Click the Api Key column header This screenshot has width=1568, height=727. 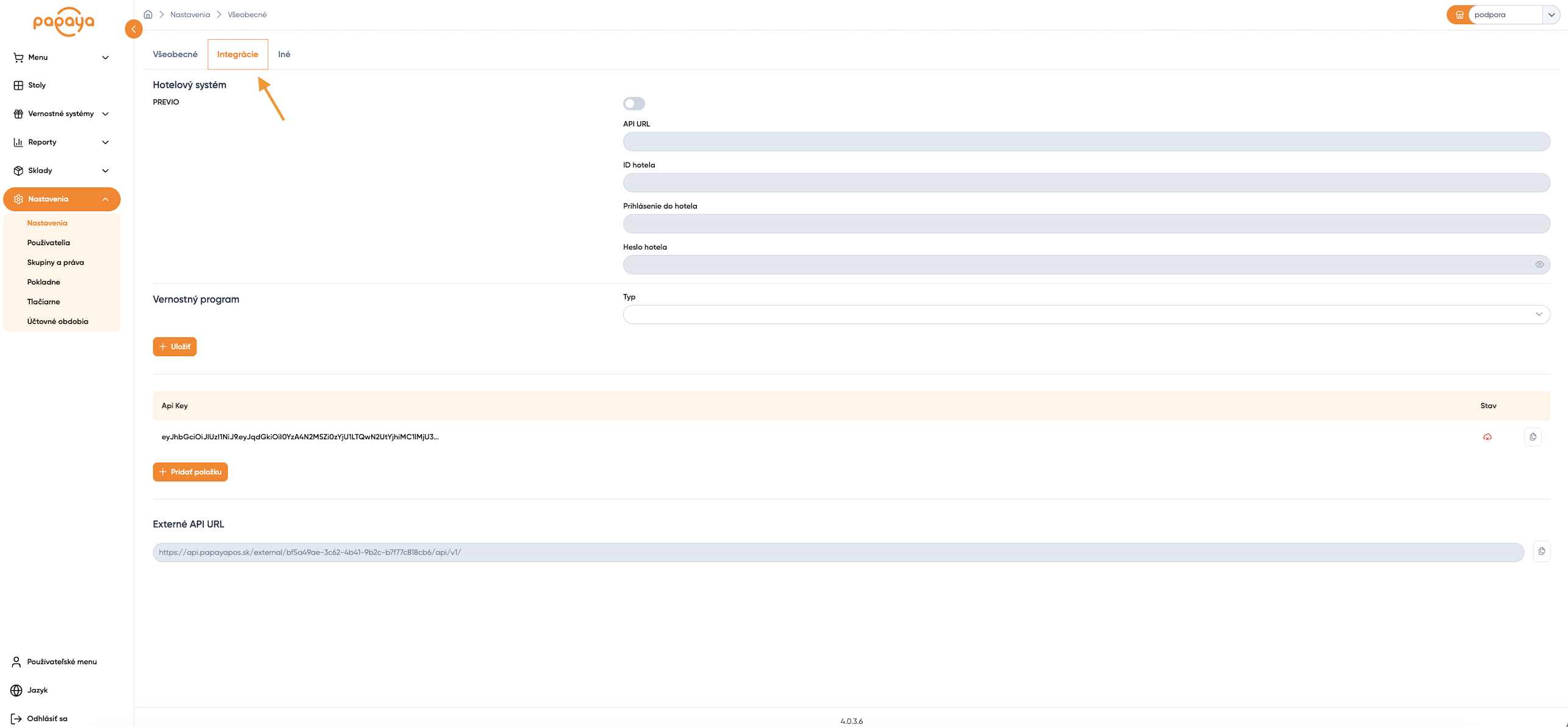point(174,406)
